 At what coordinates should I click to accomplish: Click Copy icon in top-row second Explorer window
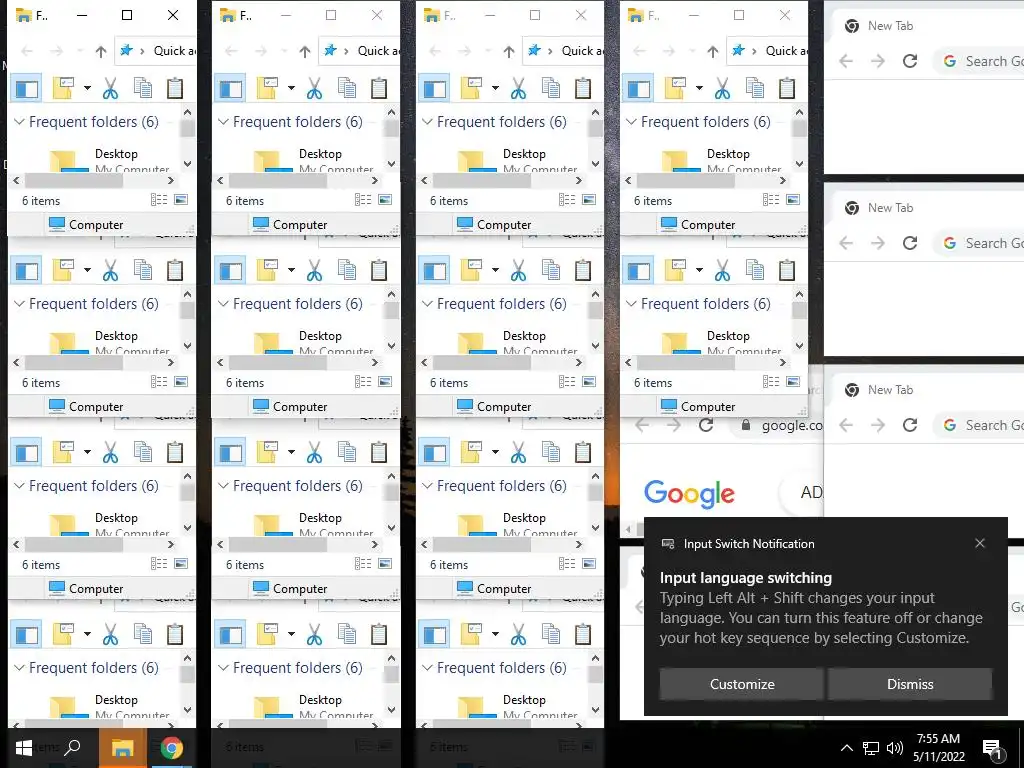pyautogui.click(x=347, y=88)
